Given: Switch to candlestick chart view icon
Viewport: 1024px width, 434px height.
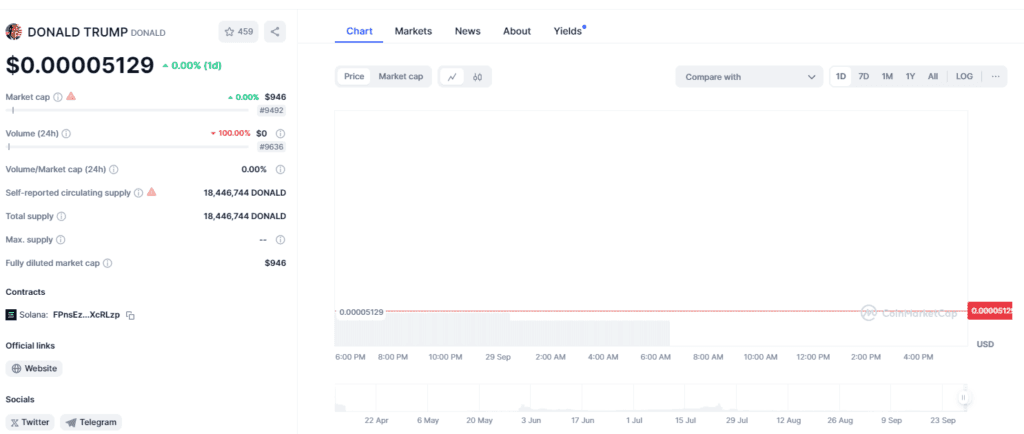Looking at the screenshot, I should coord(477,77).
